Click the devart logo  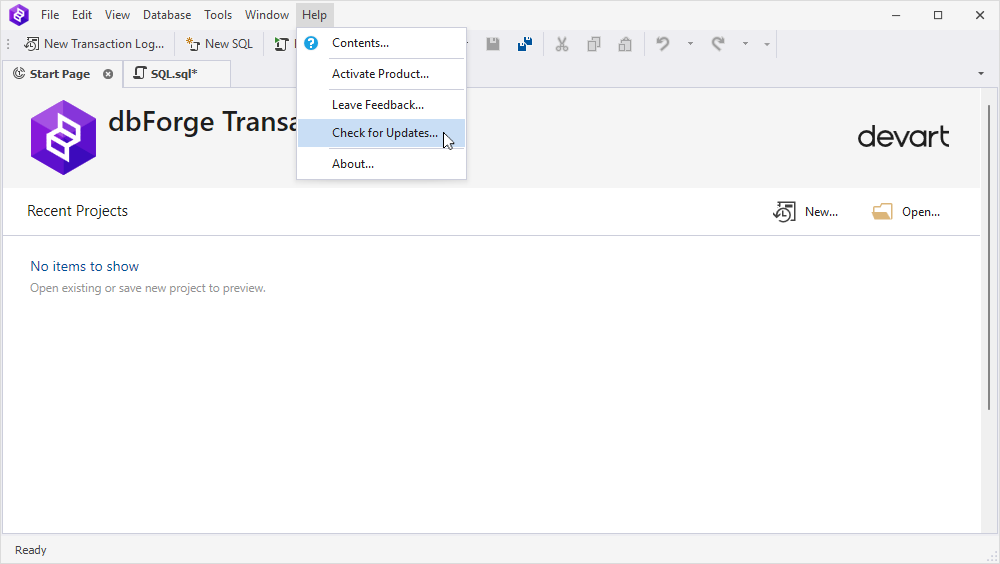click(x=903, y=137)
